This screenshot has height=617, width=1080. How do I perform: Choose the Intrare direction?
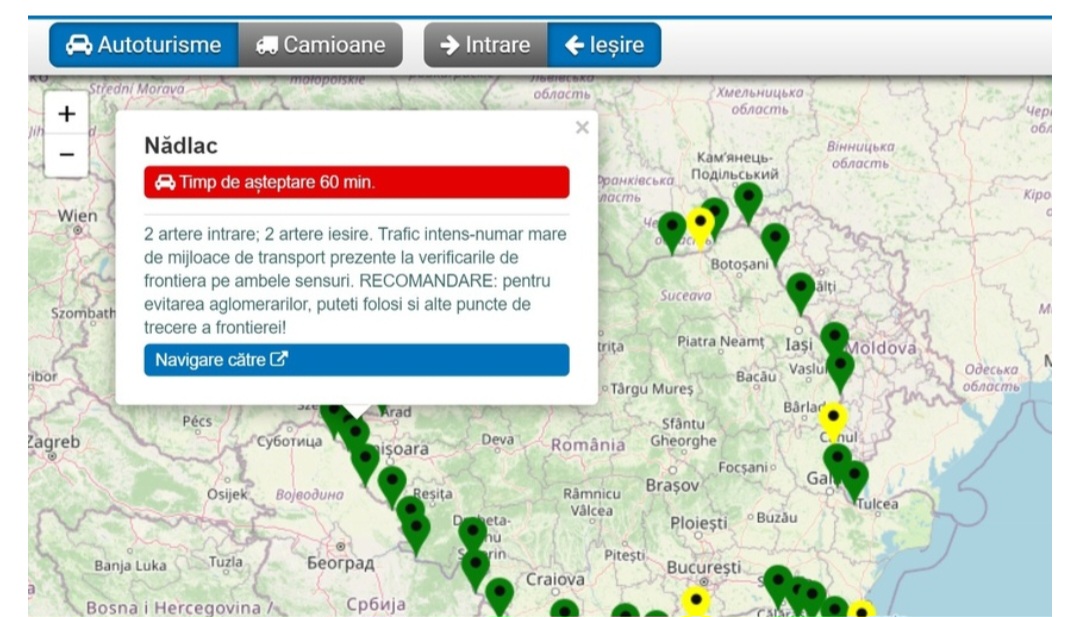(486, 45)
